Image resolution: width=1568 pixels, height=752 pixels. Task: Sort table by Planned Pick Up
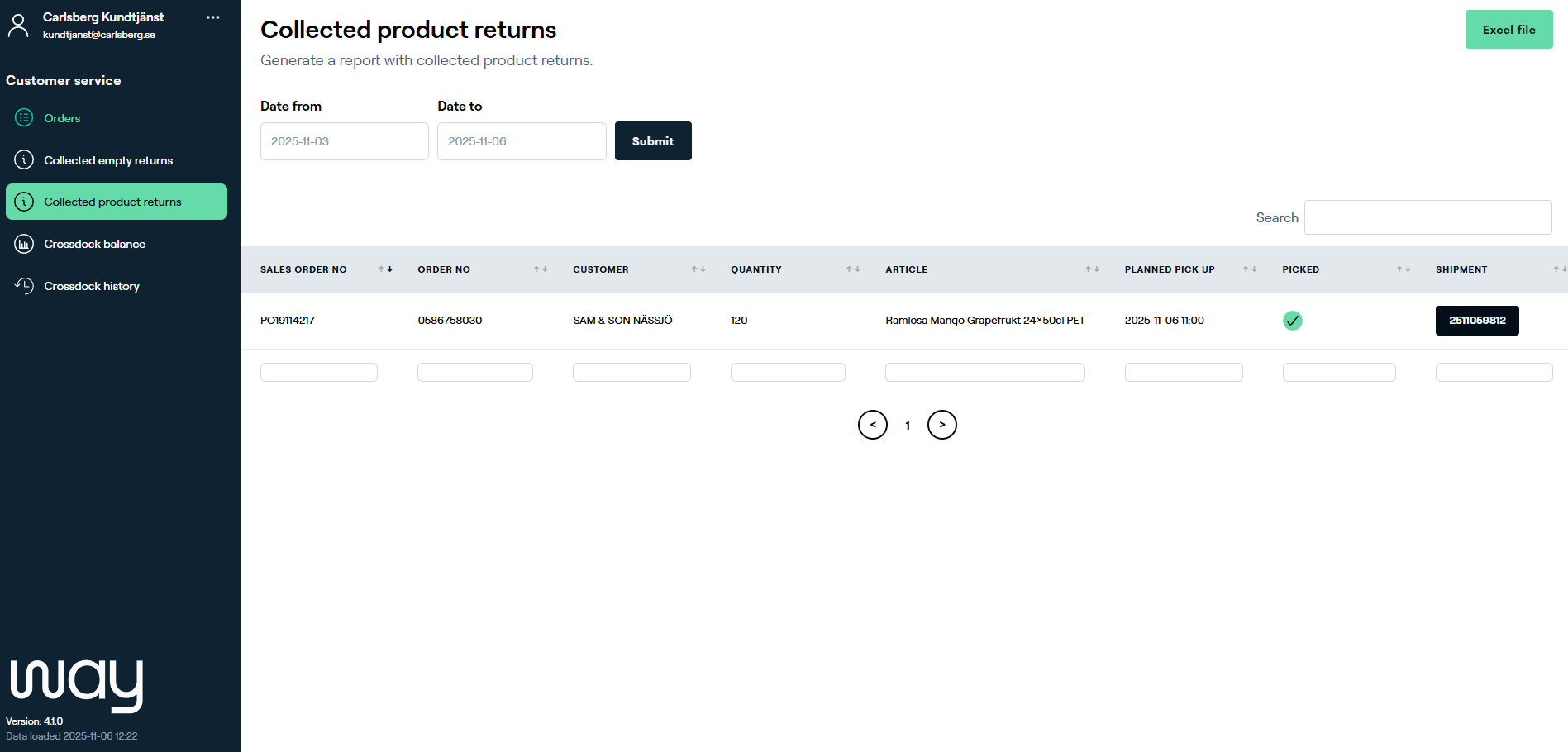1250,269
